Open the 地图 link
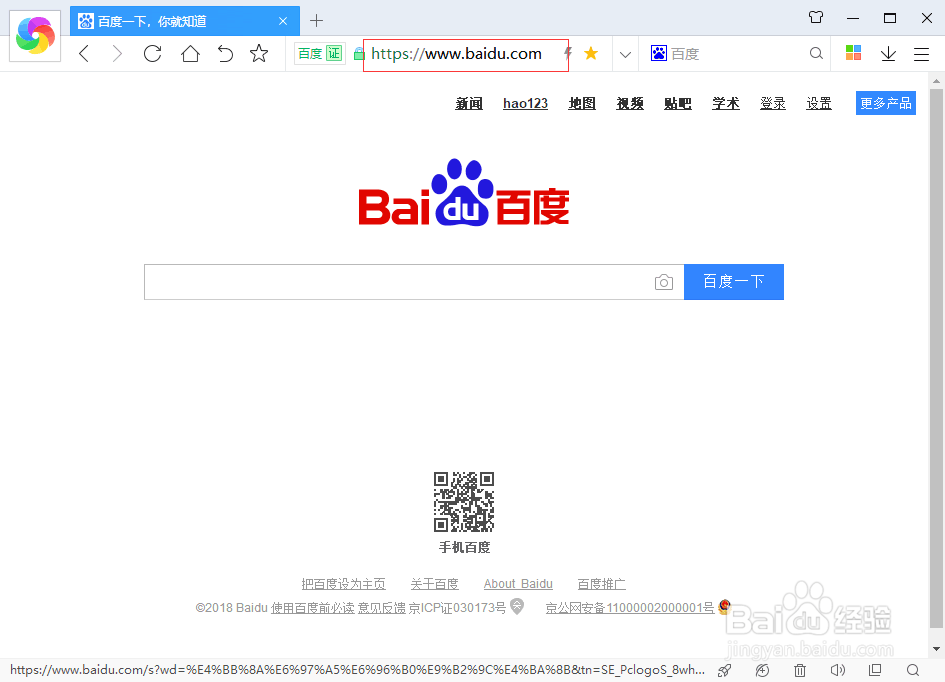Viewport: 945px width, 682px height. pos(582,104)
